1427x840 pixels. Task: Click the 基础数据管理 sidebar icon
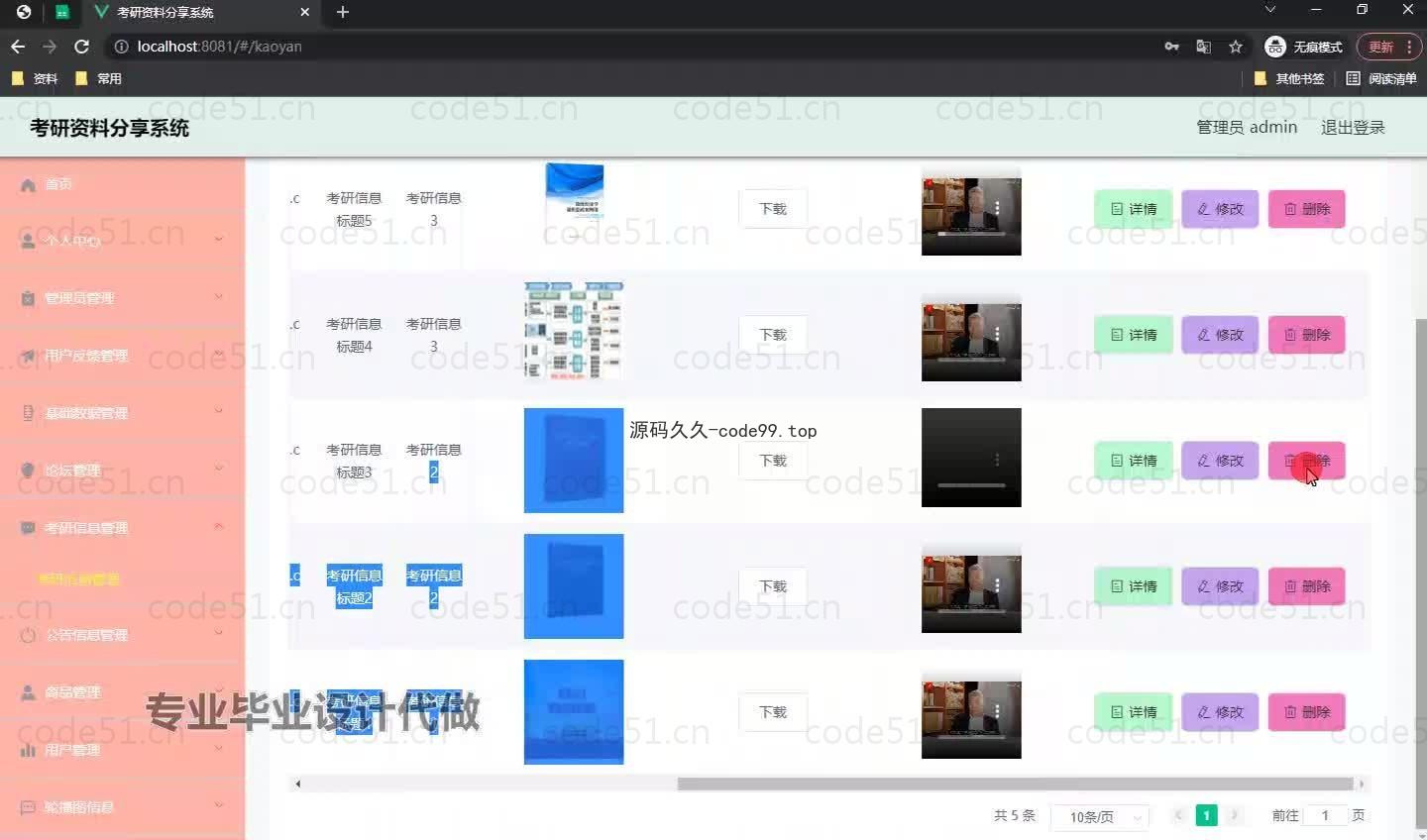pos(28,413)
